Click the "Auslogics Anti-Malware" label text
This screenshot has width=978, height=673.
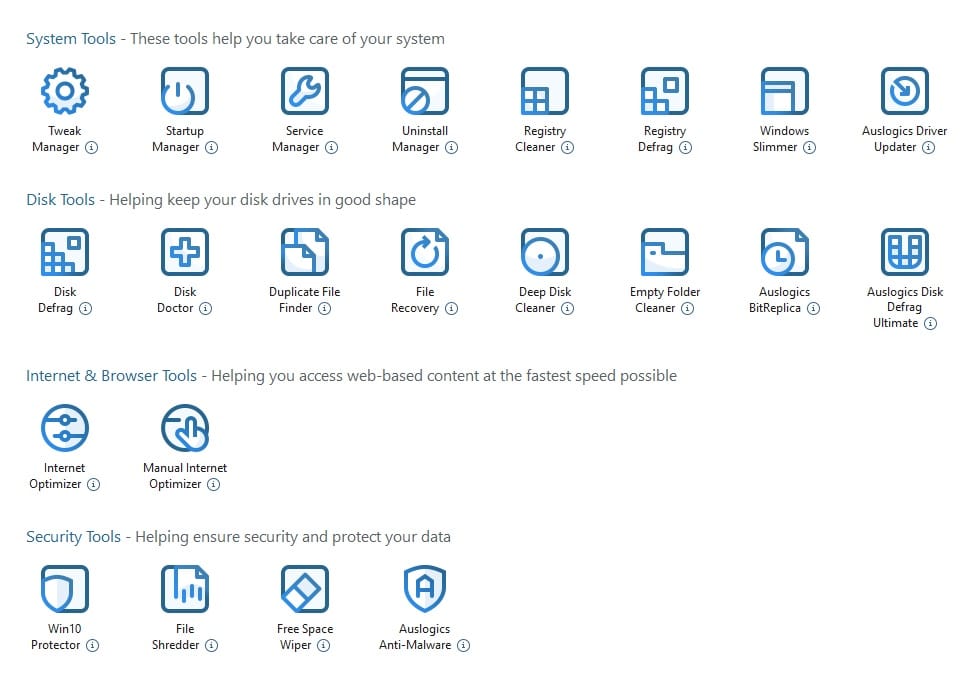point(416,637)
